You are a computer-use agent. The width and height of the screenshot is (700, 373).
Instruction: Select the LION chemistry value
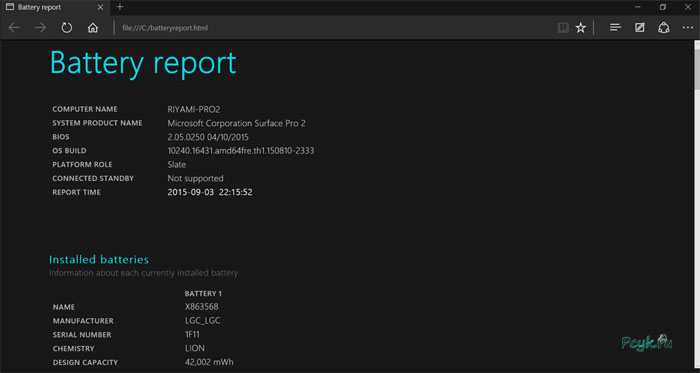click(195, 348)
